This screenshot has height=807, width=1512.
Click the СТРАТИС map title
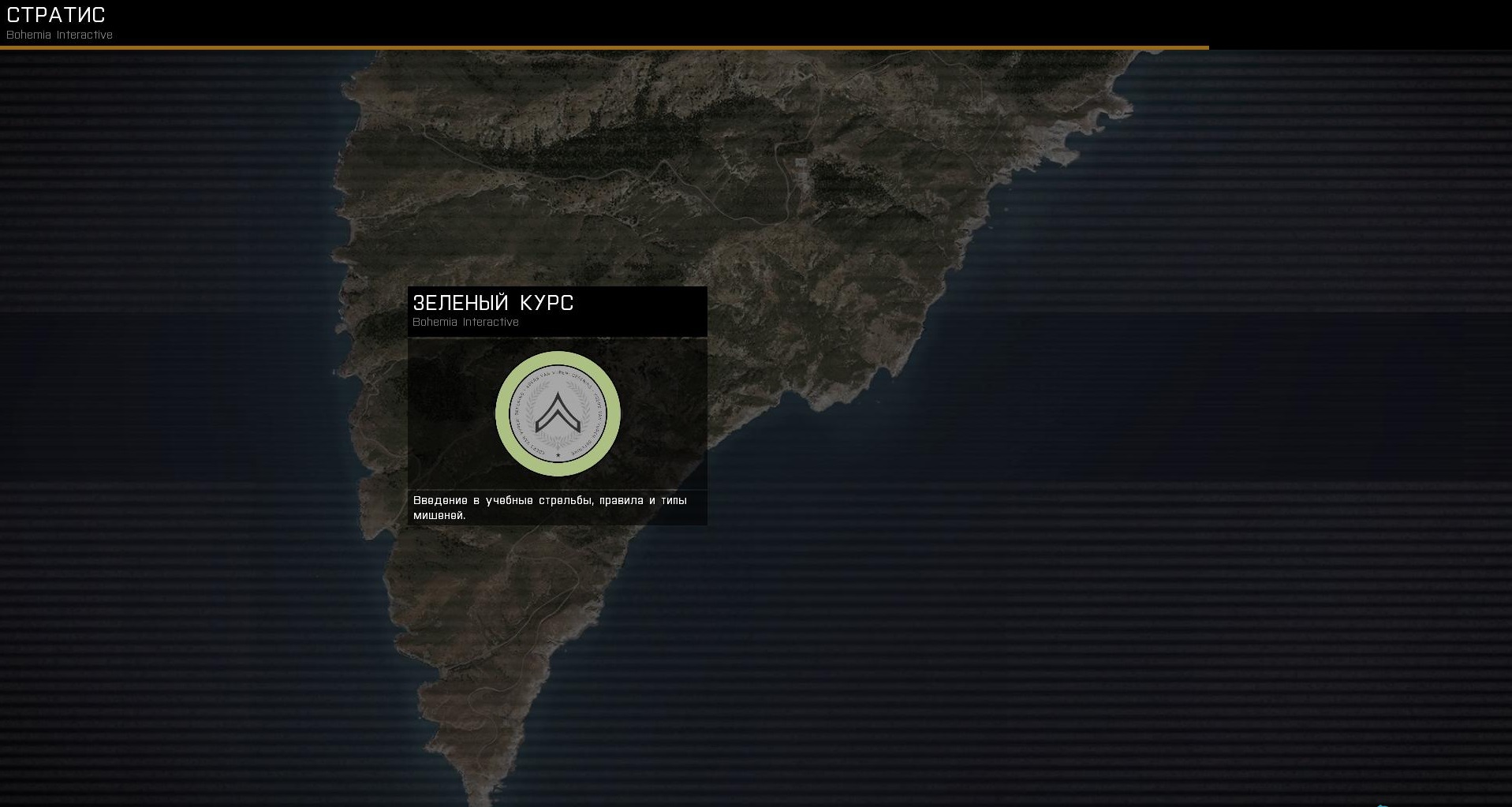click(56, 15)
